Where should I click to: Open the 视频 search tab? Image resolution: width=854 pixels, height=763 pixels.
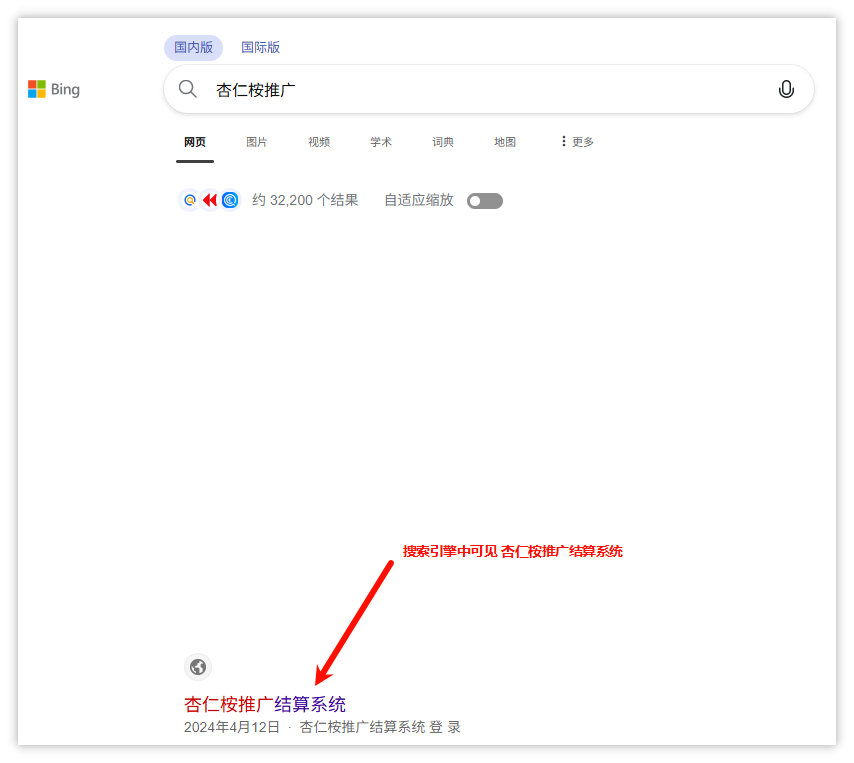click(319, 142)
